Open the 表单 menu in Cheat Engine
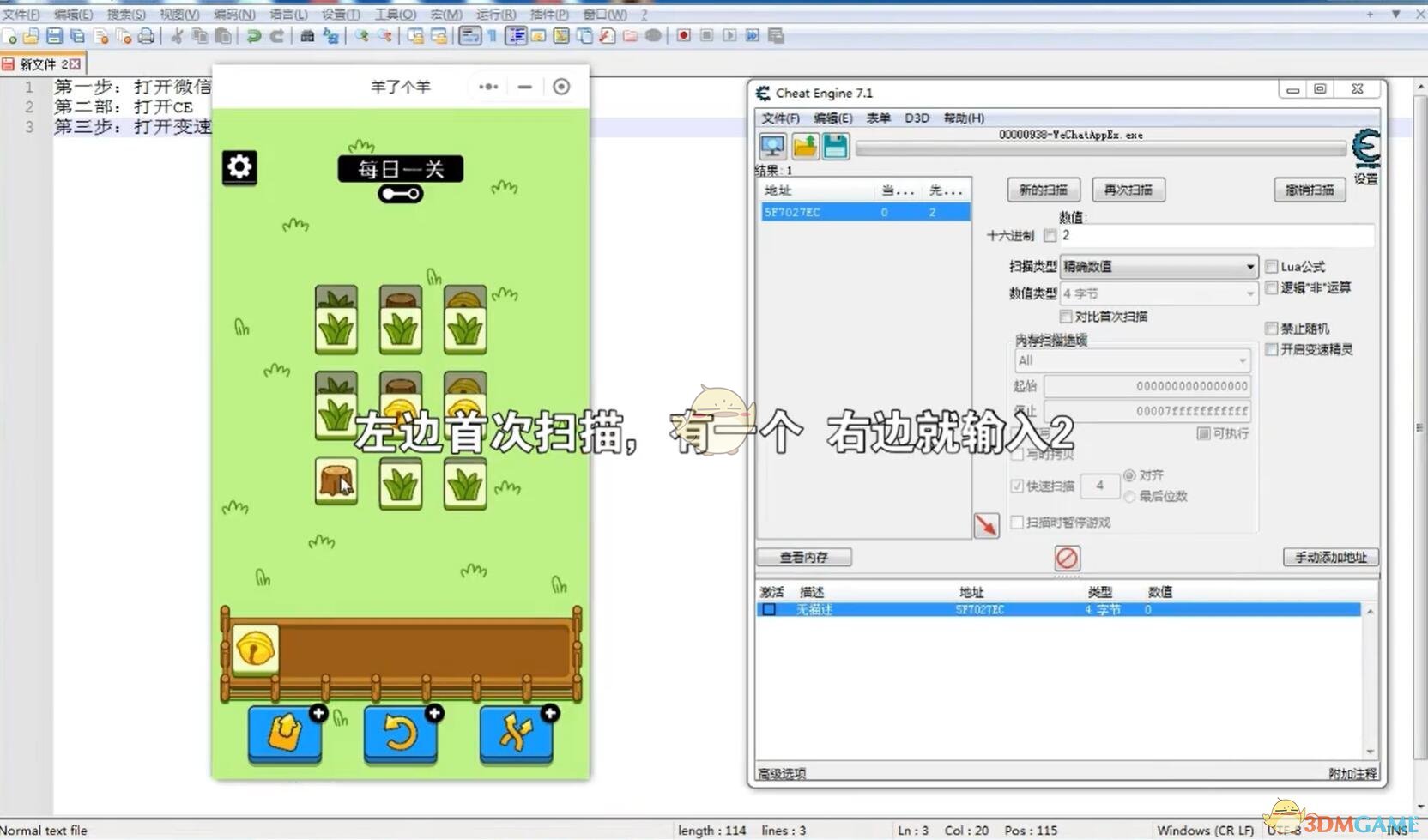The height and width of the screenshot is (840, 1428). coord(878,118)
